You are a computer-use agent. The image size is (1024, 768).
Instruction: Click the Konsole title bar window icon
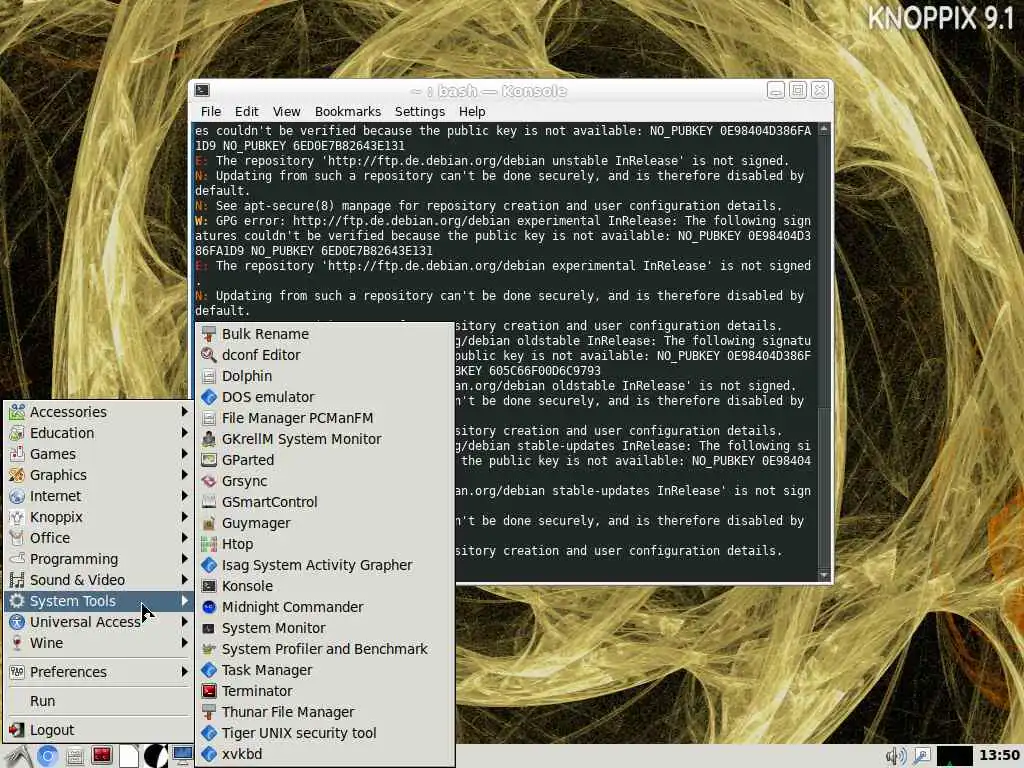202,90
